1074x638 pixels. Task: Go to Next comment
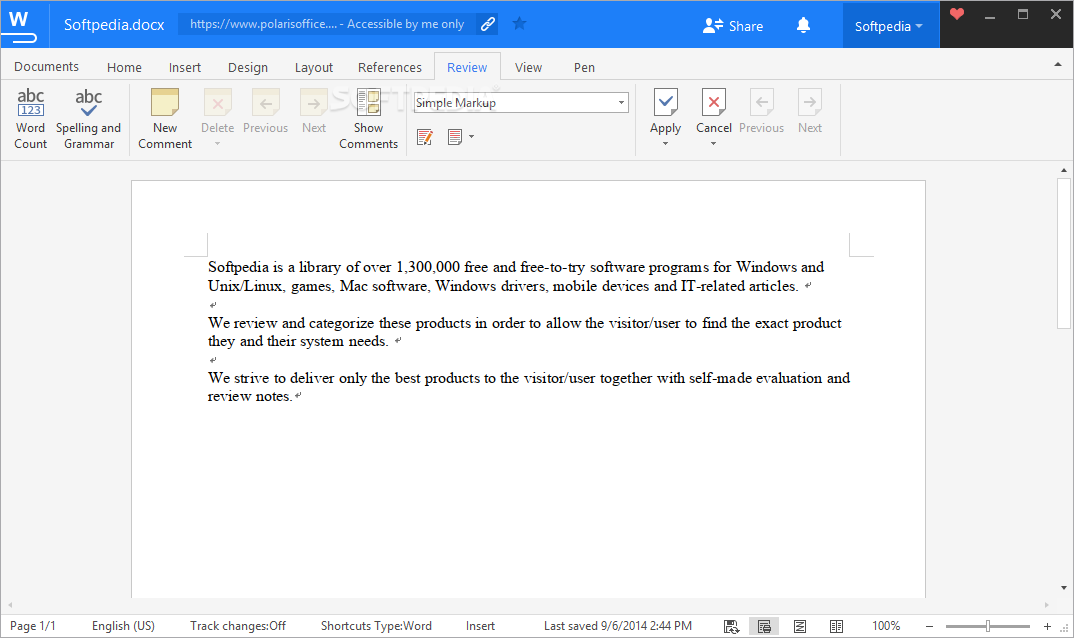pyautogui.click(x=314, y=112)
